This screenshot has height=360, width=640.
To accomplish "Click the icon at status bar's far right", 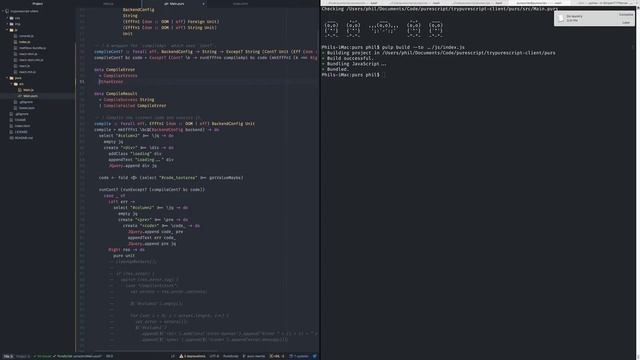I will [315, 356].
